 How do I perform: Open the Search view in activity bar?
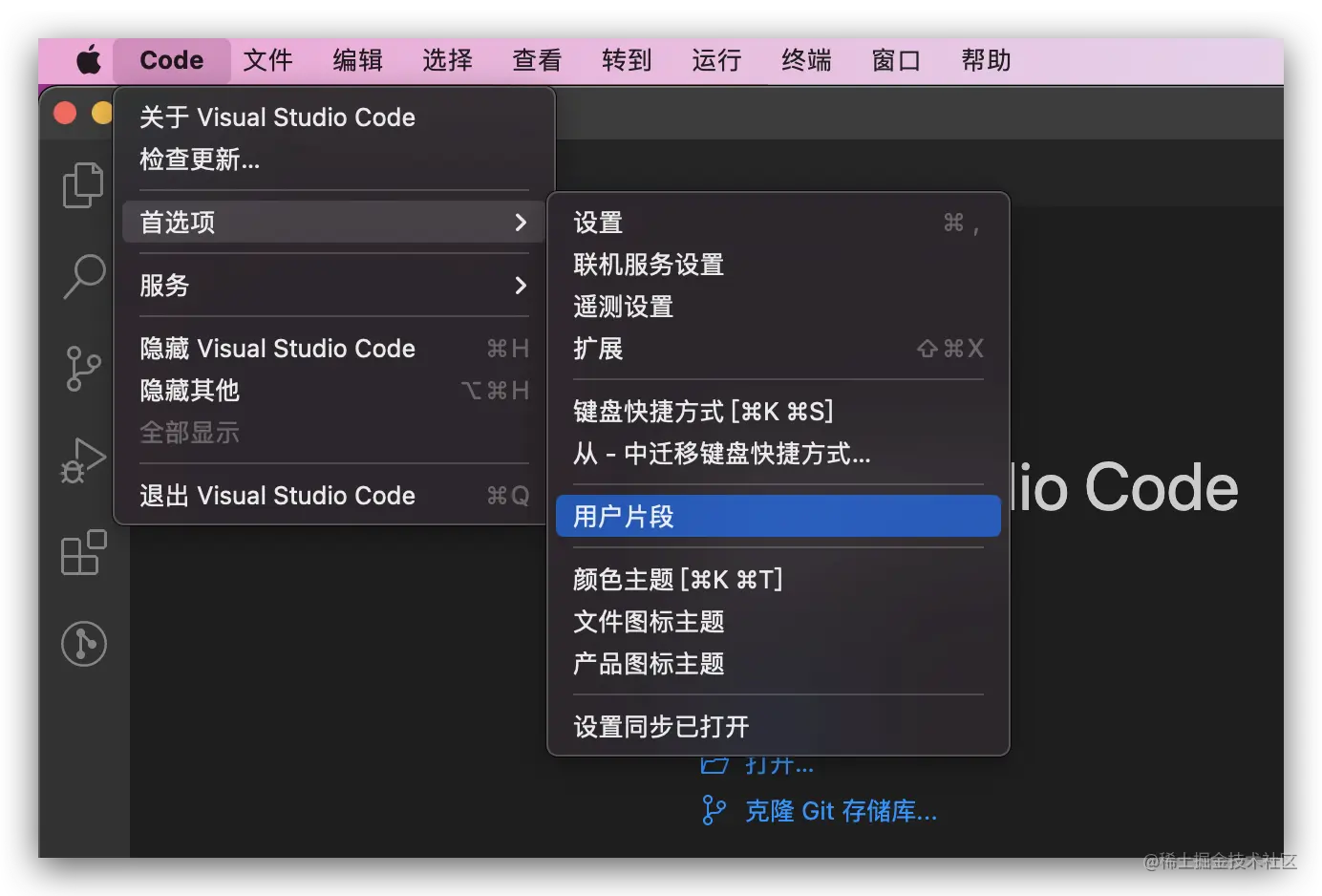point(83,276)
